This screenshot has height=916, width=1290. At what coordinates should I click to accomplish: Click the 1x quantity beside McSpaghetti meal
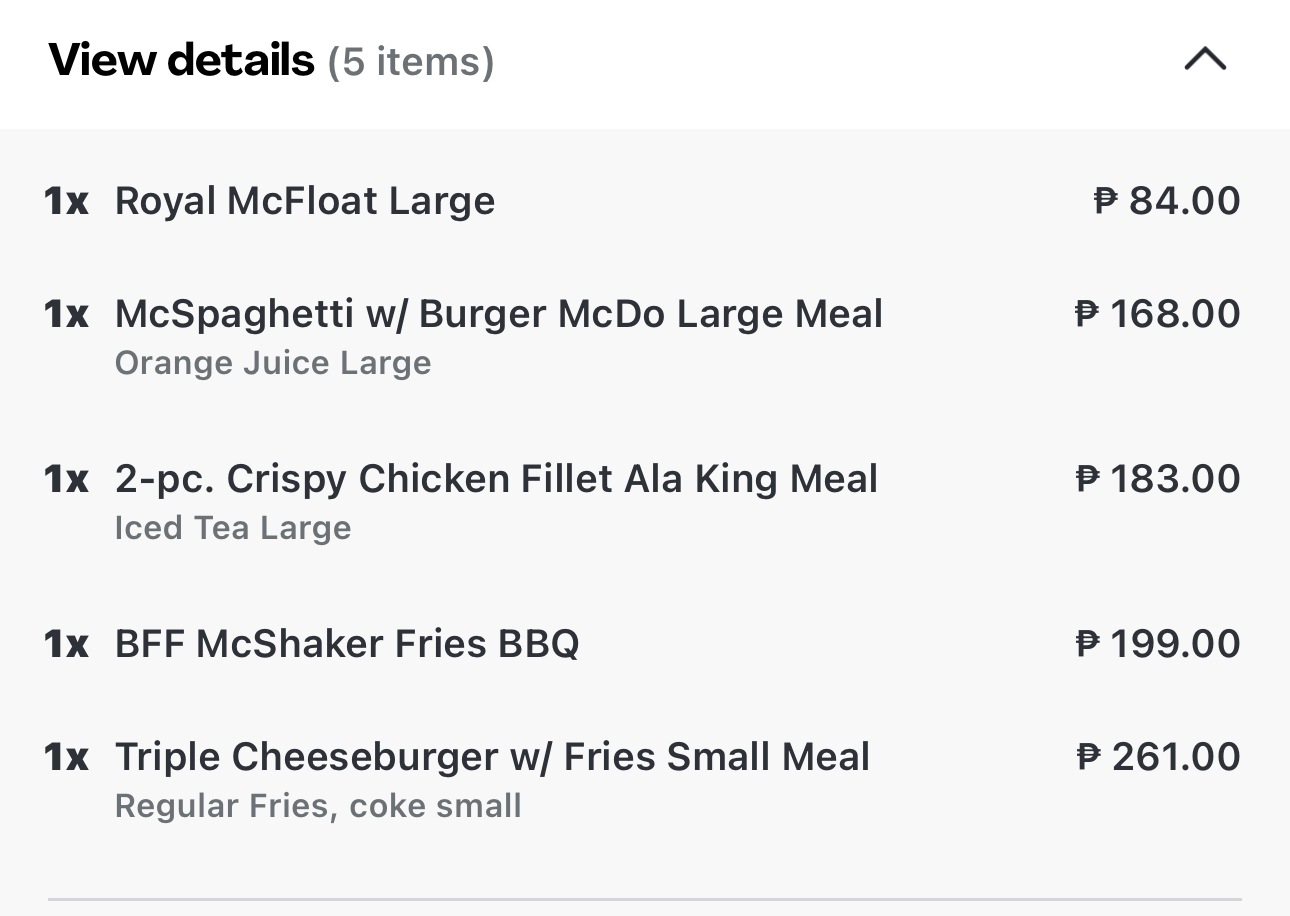click(67, 314)
